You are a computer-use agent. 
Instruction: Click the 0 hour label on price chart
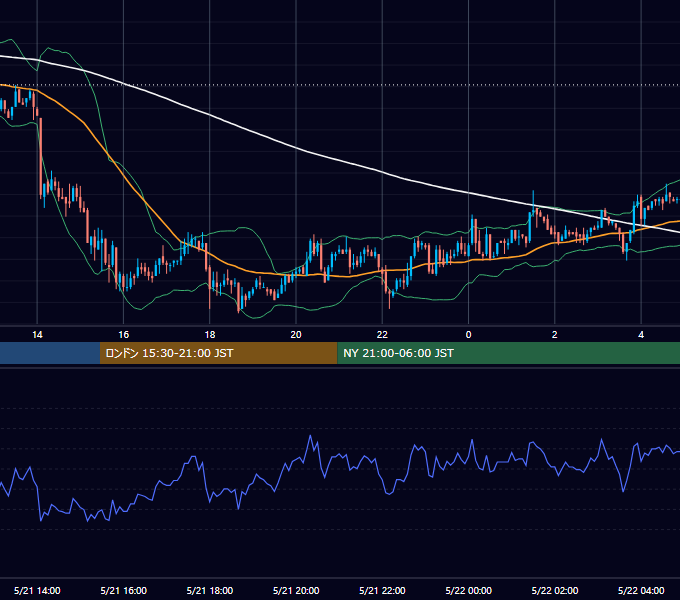coord(468,335)
